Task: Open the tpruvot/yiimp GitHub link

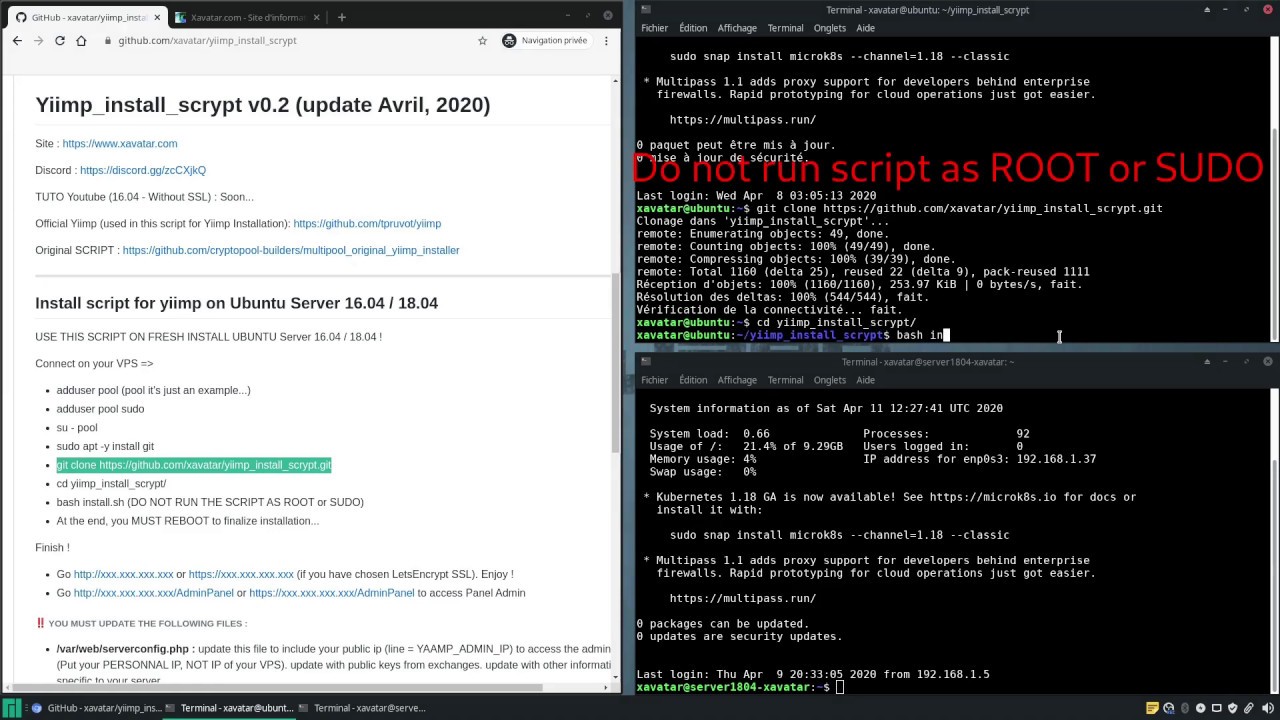Action: pyautogui.click(x=367, y=224)
